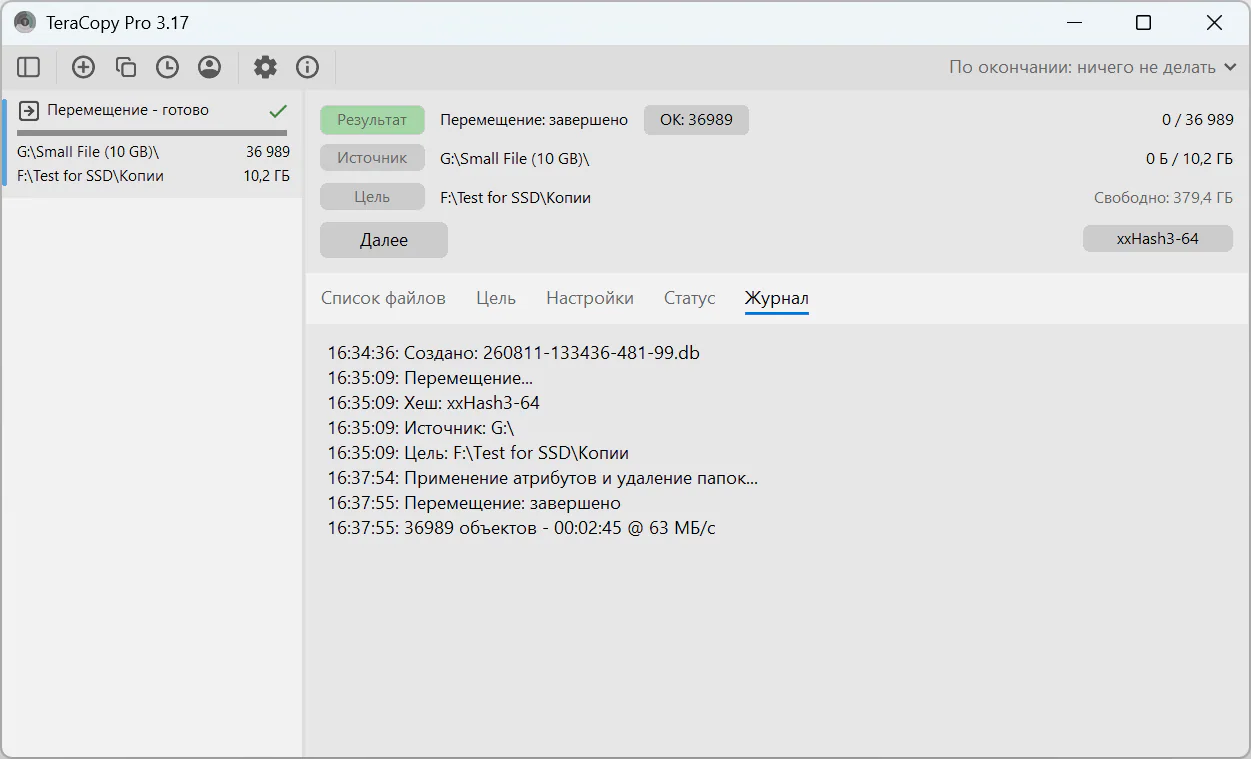Click the copy/duplicate files toolbar icon
This screenshot has height=759, width=1251.
125,67
